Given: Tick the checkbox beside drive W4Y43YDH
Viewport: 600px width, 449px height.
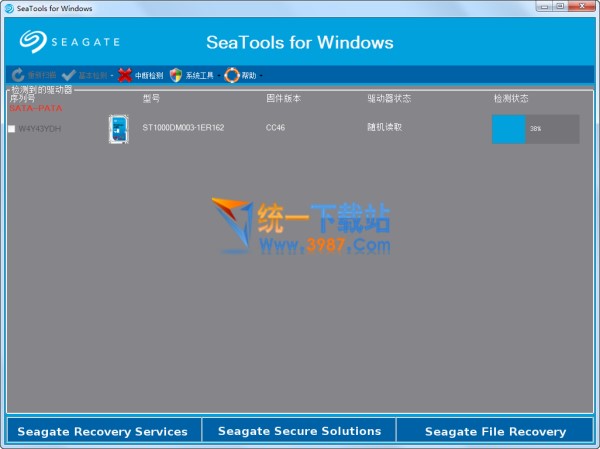Looking at the screenshot, I should pyautogui.click(x=11, y=129).
